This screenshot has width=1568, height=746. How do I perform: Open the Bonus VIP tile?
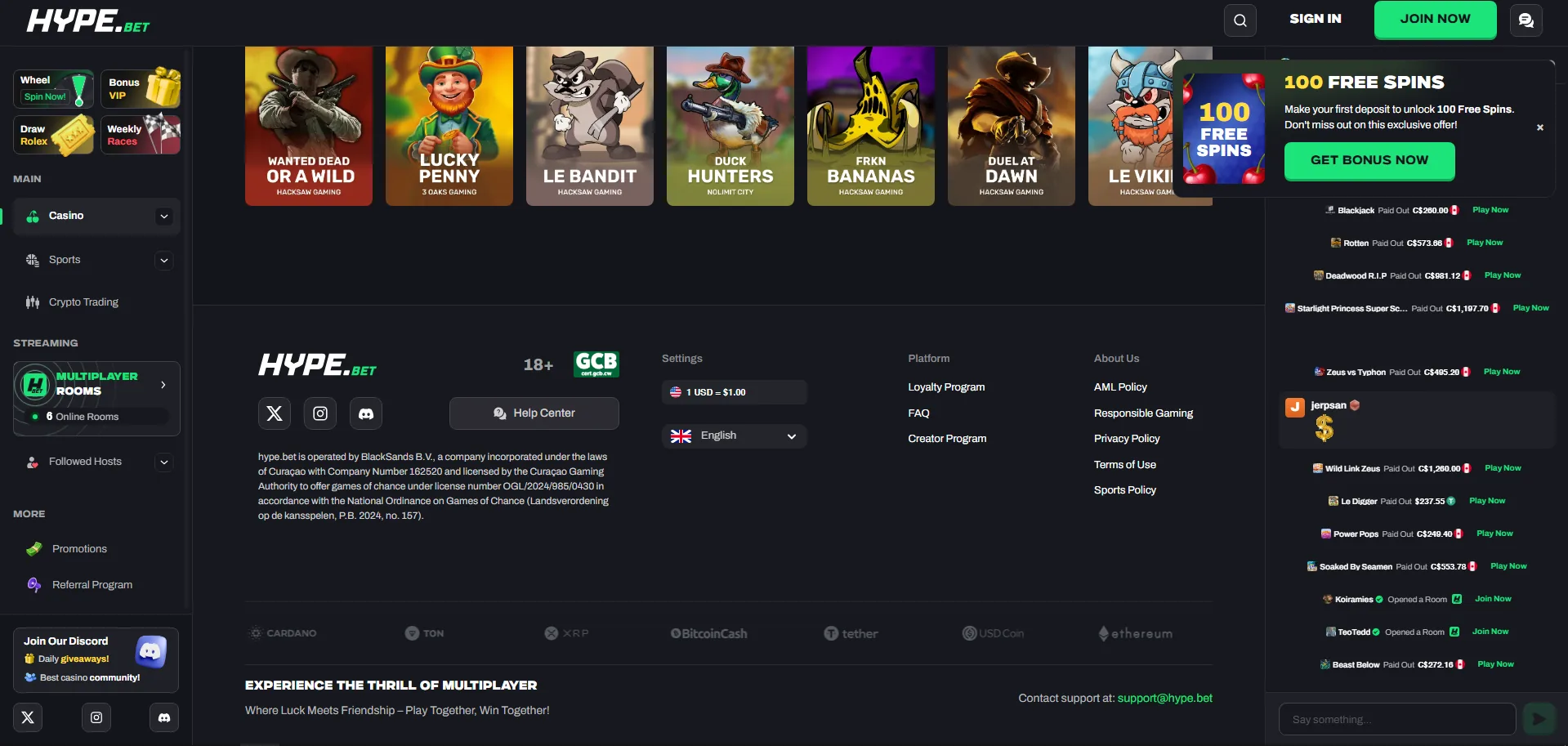pos(141,88)
